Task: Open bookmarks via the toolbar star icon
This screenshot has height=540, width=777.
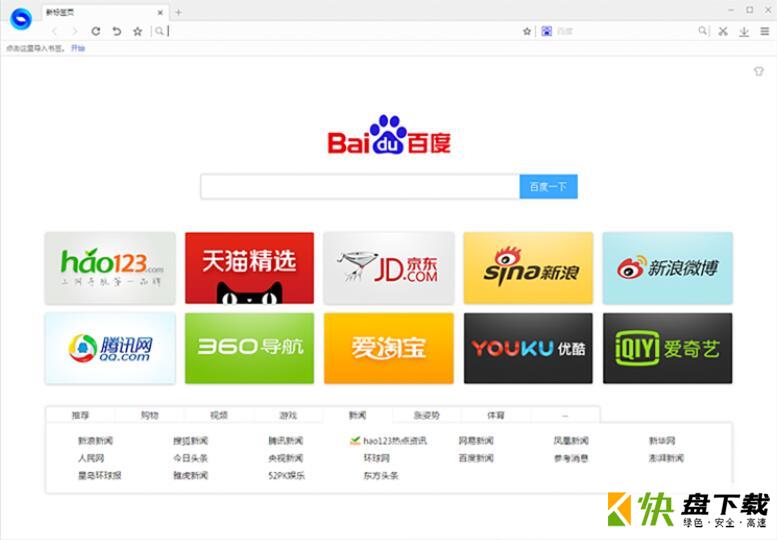Action: (x=138, y=31)
